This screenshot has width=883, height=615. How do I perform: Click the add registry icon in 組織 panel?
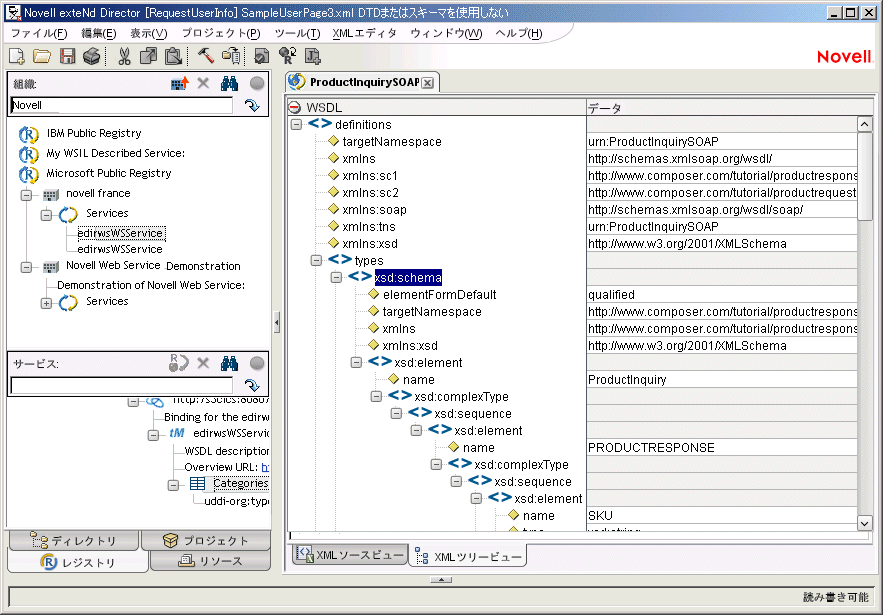click(x=179, y=84)
